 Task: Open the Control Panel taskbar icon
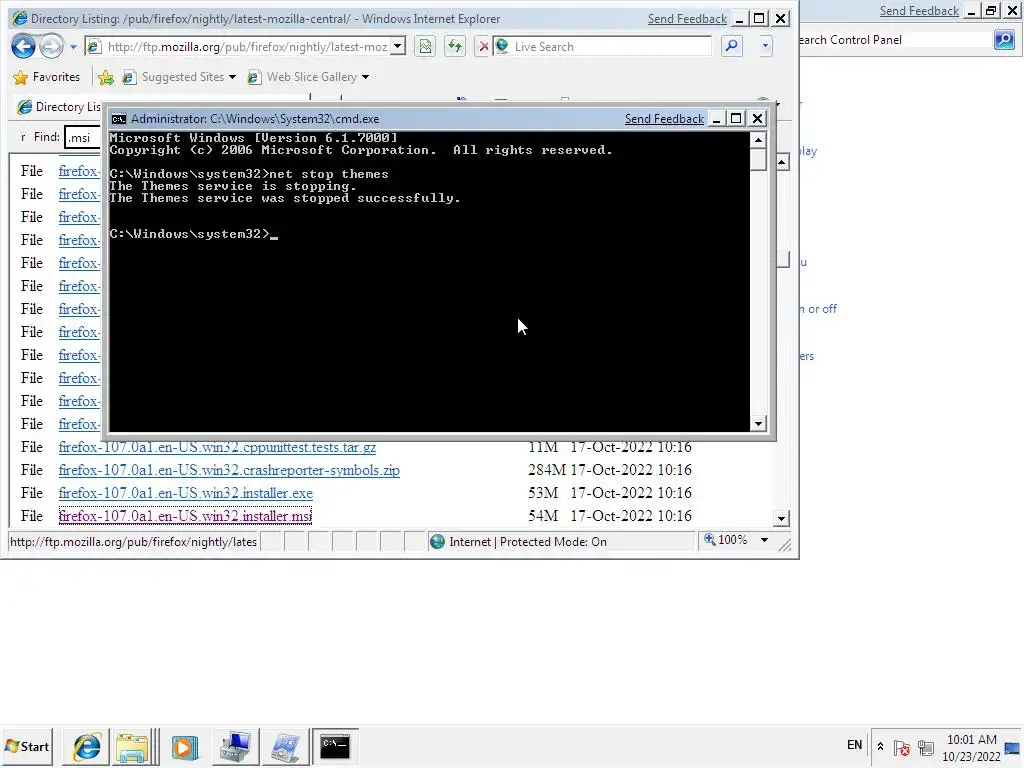(285, 746)
